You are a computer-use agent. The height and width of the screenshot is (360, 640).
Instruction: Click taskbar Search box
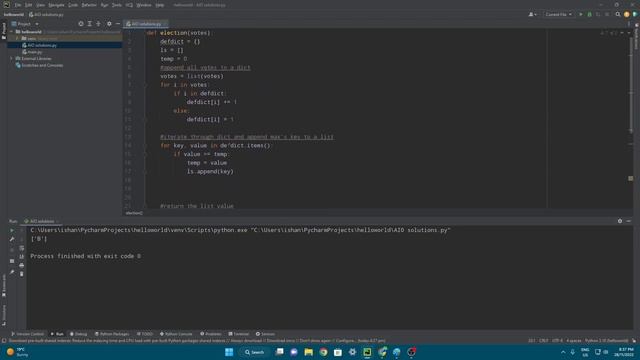[254, 352]
